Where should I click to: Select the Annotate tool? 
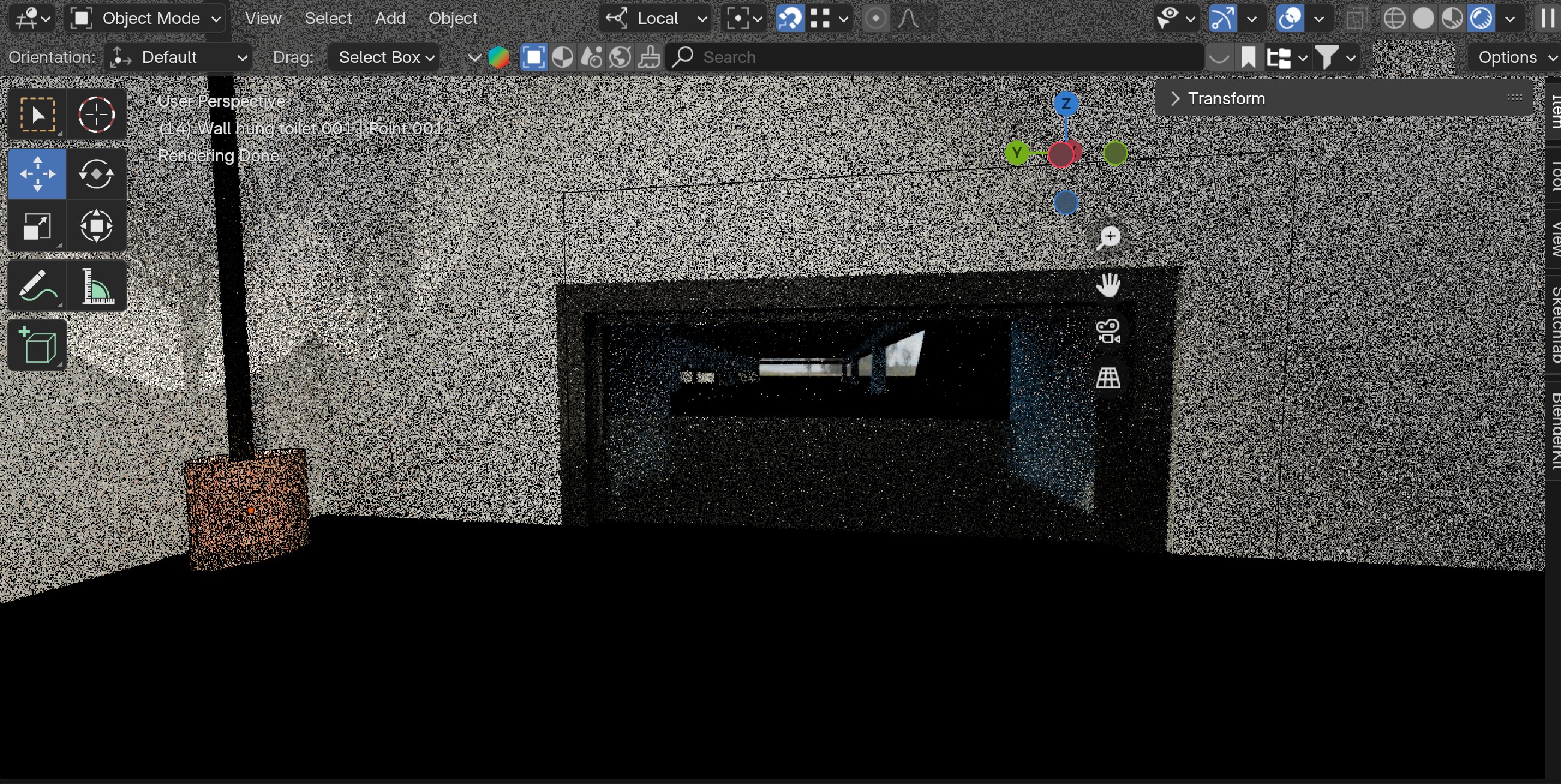click(x=38, y=285)
